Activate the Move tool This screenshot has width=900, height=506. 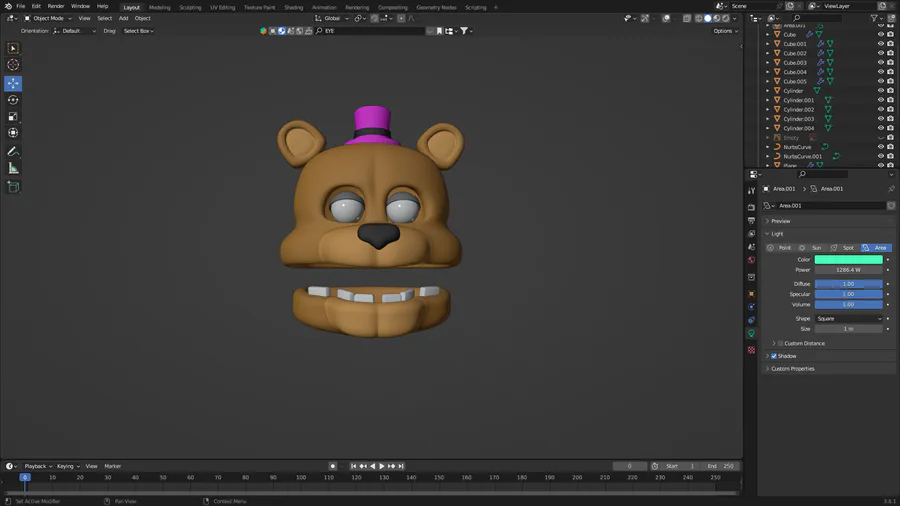coord(13,83)
